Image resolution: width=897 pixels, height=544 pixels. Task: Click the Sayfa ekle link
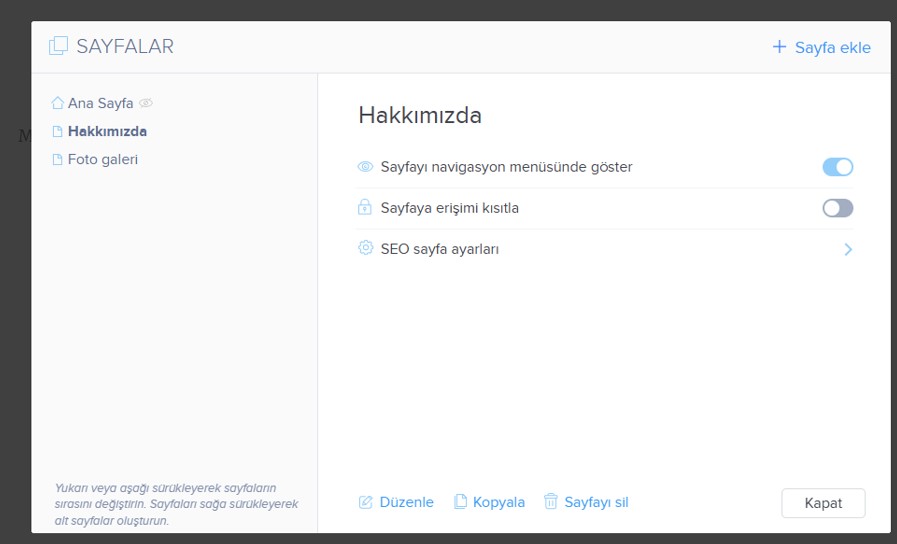point(832,47)
